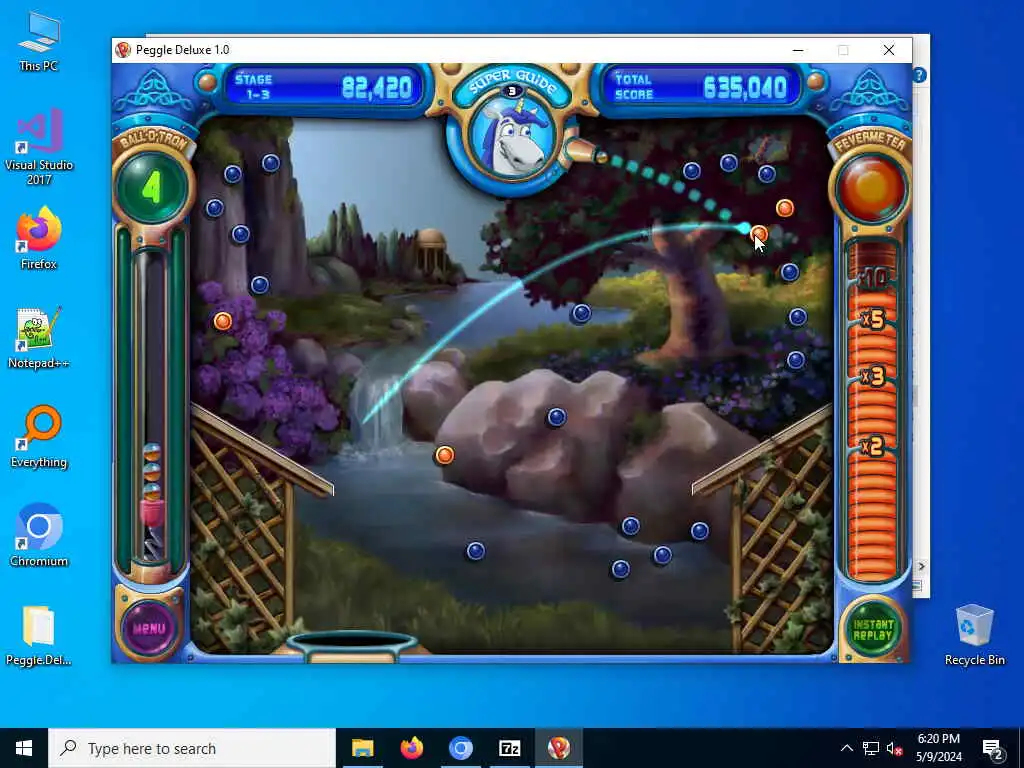The height and width of the screenshot is (768, 1024).
Task: Click the Peggle taskbar button
Action: [558, 748]
